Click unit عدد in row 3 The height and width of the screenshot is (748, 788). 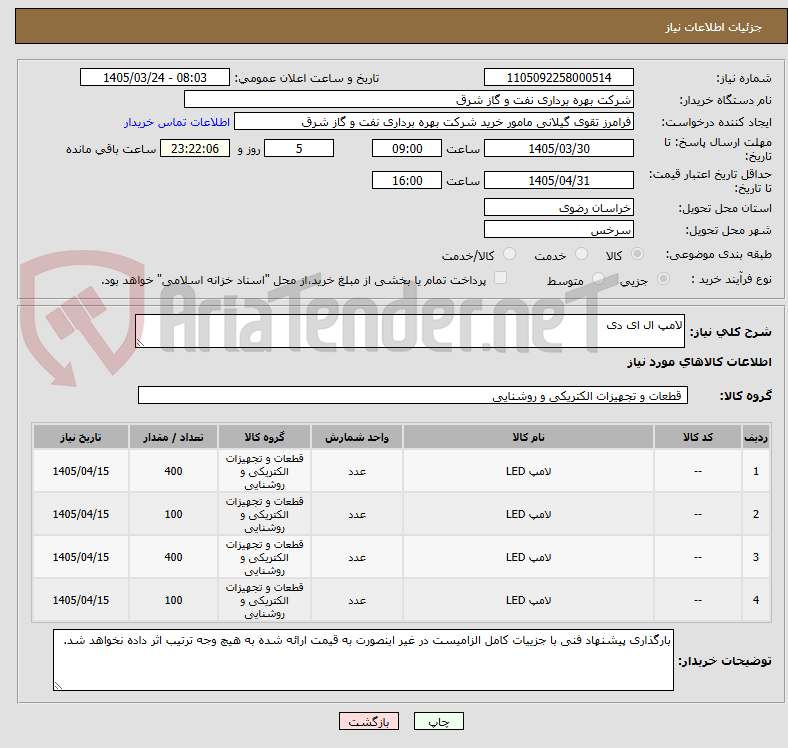357,557
